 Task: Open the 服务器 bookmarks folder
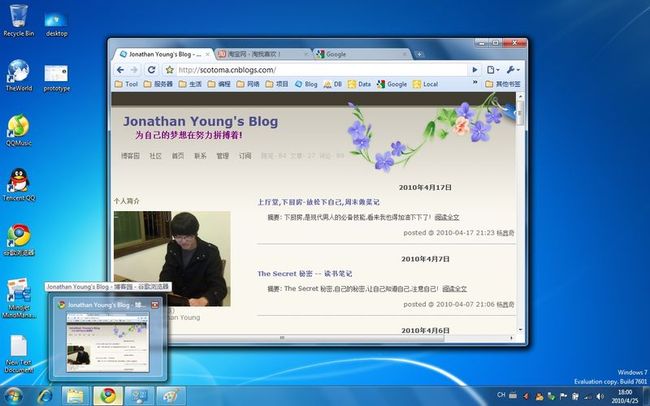pos(158,84)
